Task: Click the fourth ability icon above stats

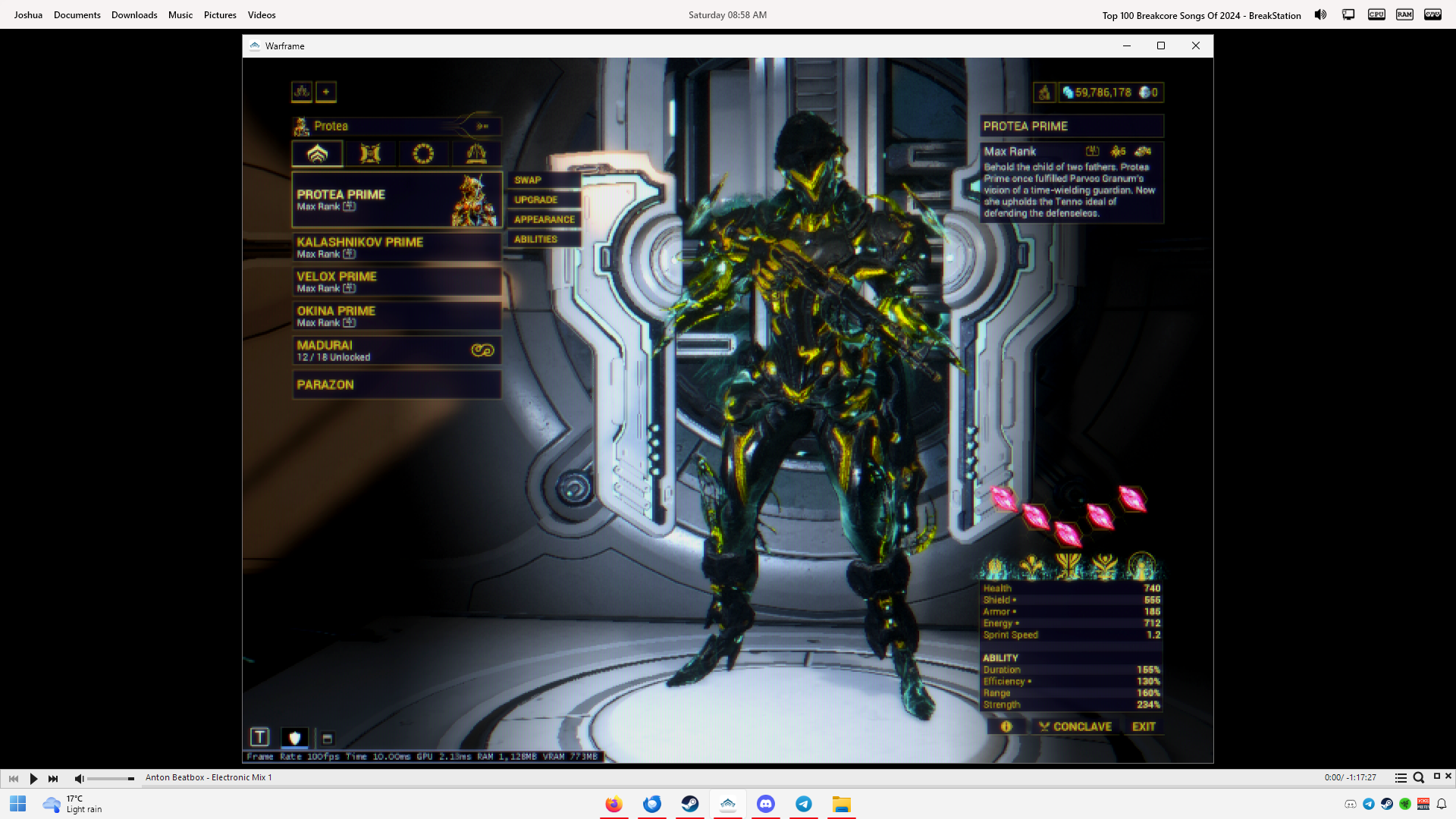Action: [x=1105, y=566]
